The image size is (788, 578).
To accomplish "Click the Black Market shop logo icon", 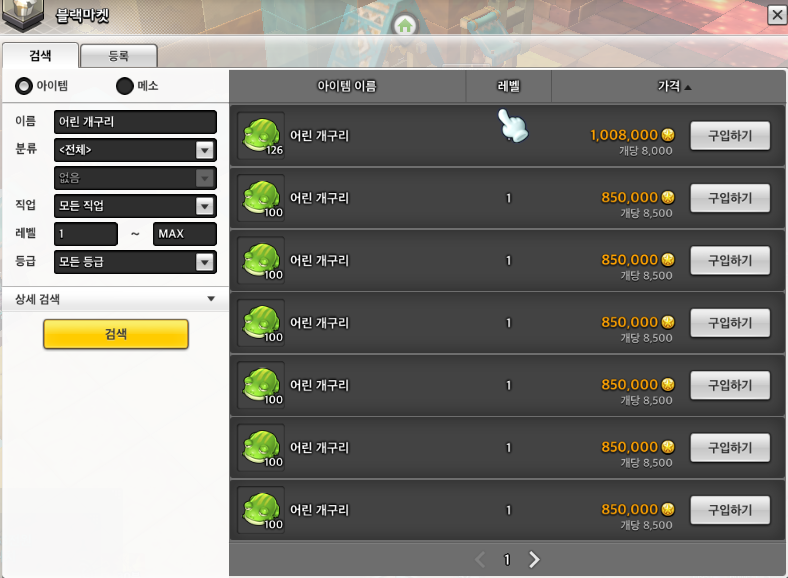I will (x=23, y=14).
